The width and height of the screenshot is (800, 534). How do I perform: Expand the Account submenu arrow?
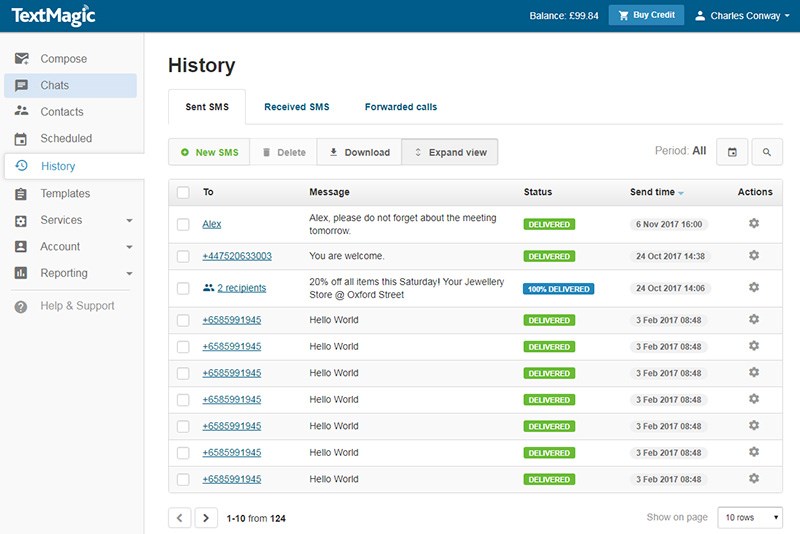130,247
